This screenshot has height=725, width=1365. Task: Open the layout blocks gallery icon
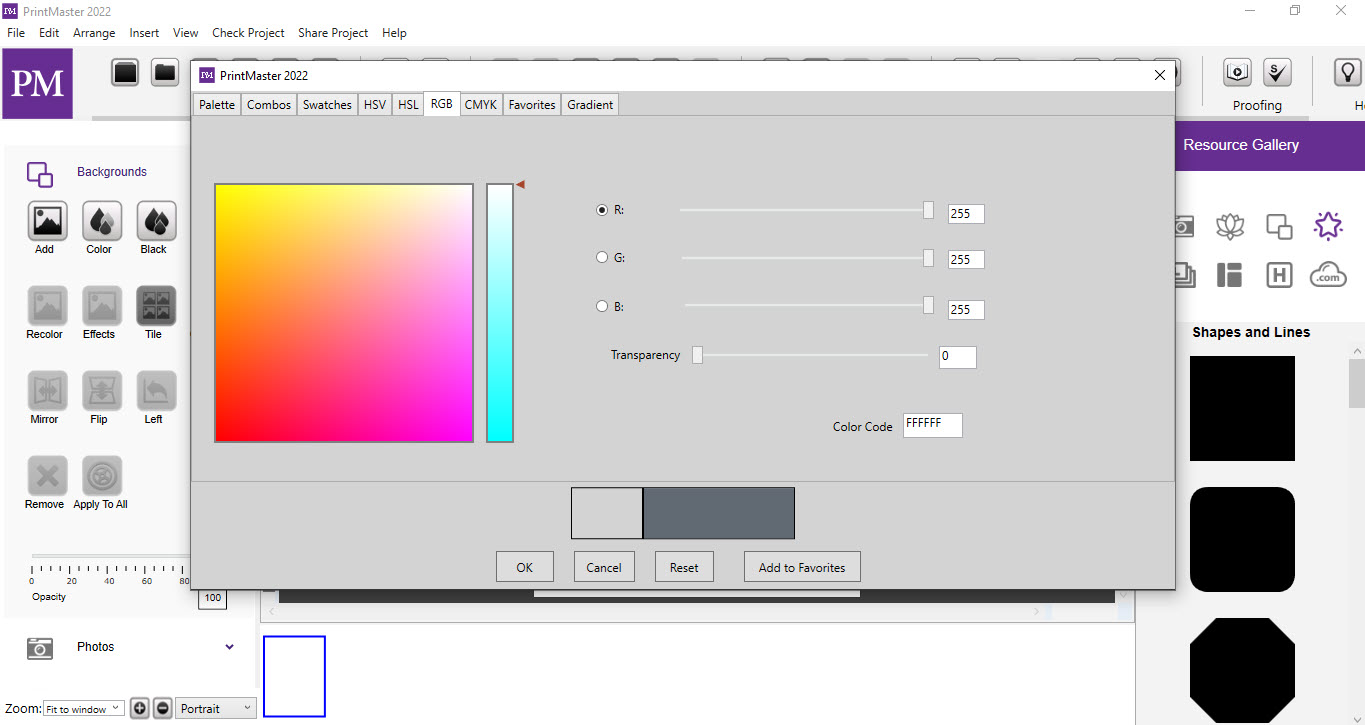pos(1230,275)
